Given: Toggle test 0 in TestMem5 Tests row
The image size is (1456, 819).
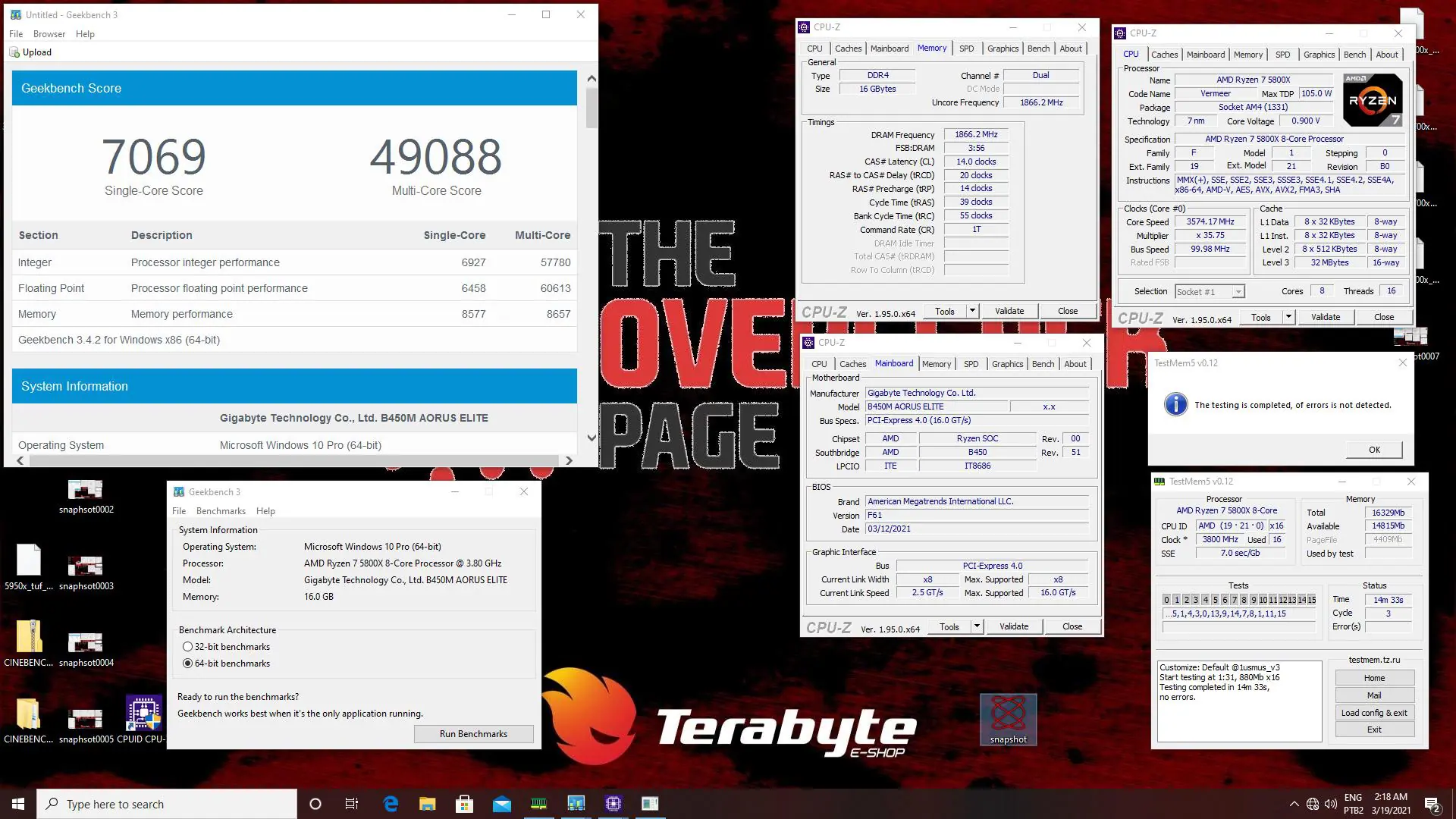Looking at the screenshot, I should point(1166,600).
